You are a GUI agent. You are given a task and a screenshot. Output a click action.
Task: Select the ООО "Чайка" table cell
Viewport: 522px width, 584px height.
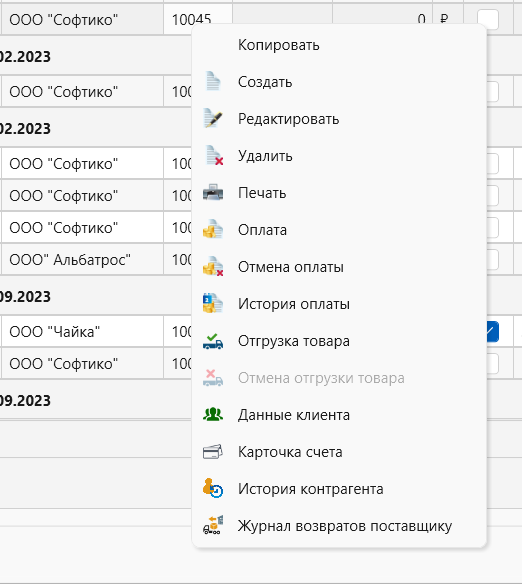click(x=82, y=331)
